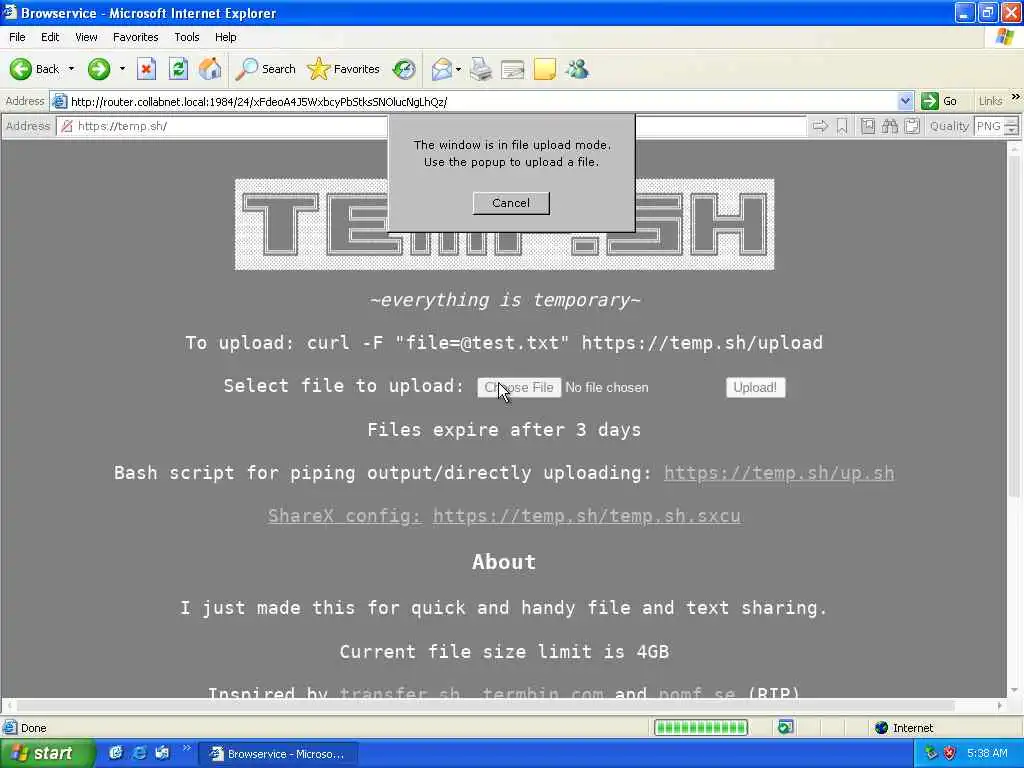1024x768 pixels.
Task: Click the Browservice clipboard icon
Action: [x=912, y=126]
